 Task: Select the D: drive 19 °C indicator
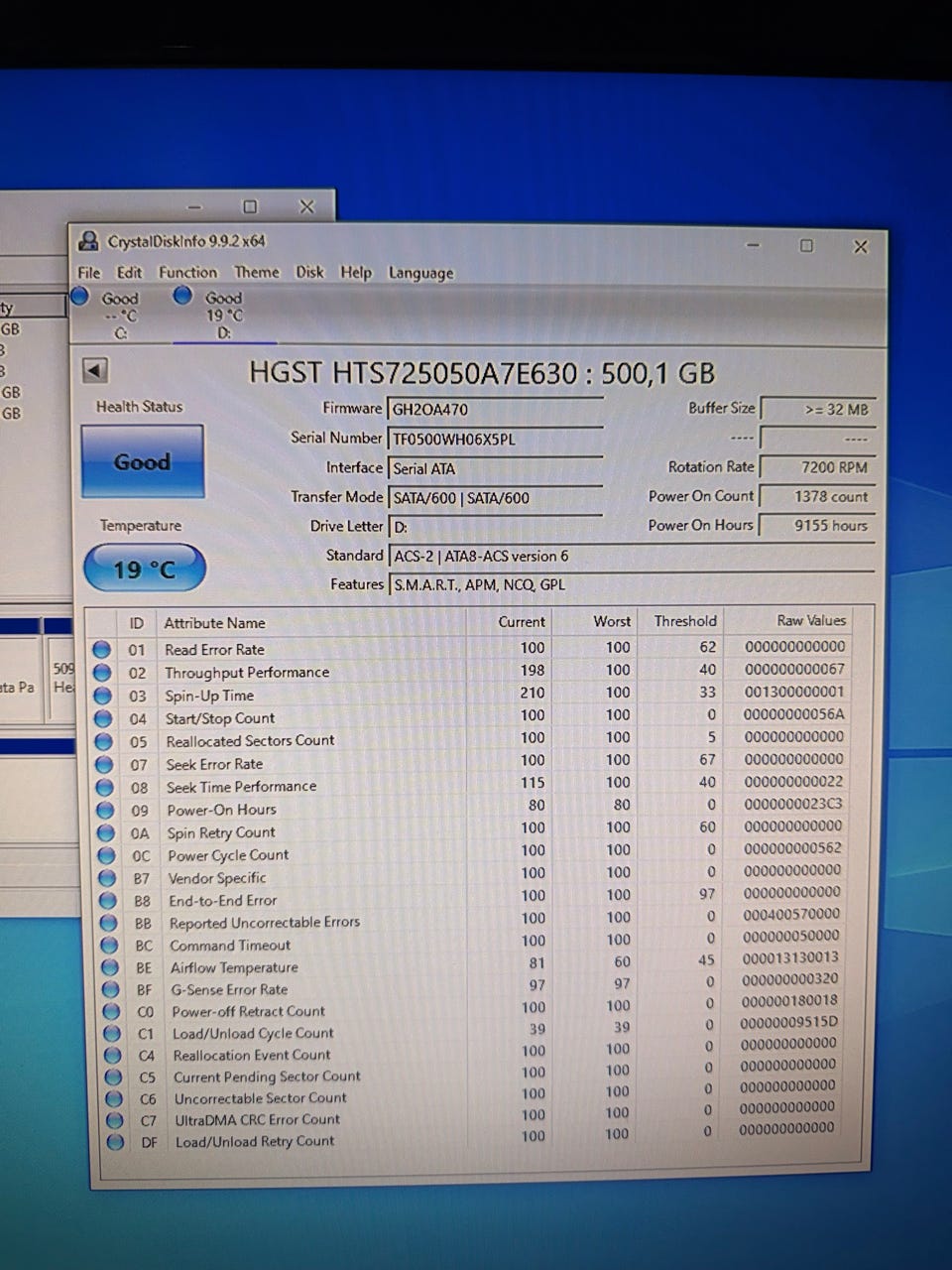[x=209, y=313]
